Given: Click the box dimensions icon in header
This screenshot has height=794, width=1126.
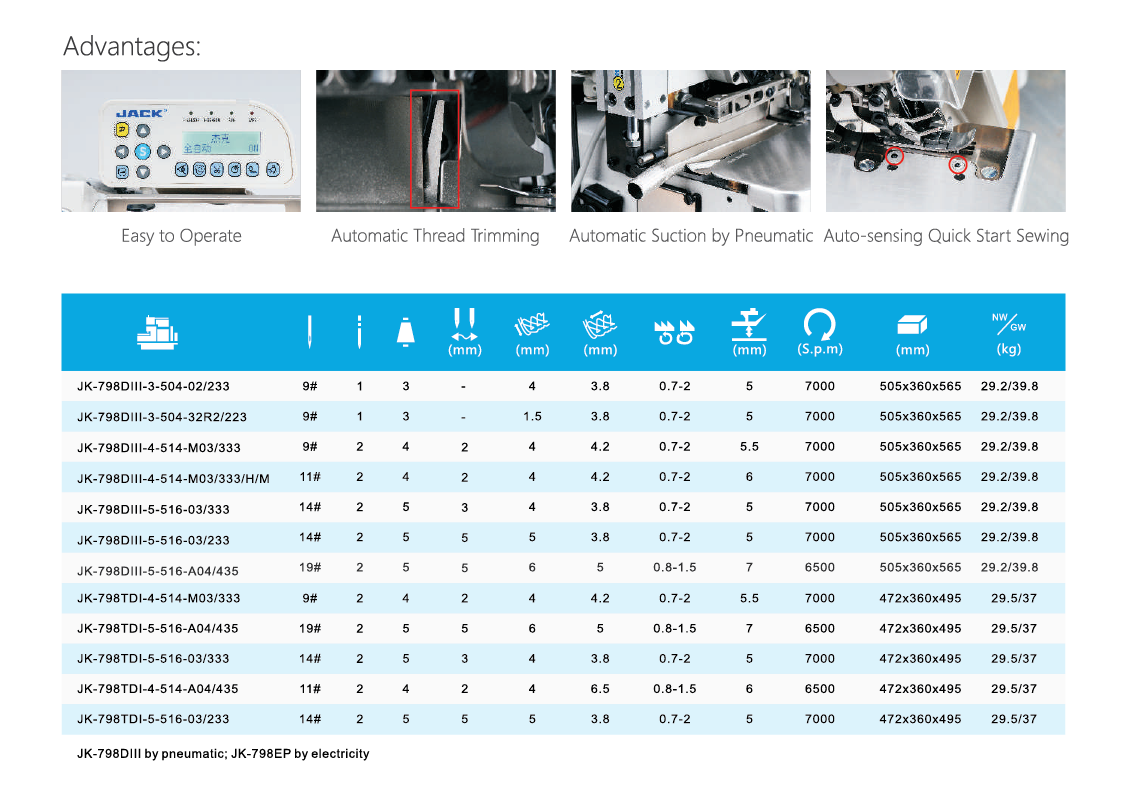Looking at the screenshot, I should tap(912, 325).
